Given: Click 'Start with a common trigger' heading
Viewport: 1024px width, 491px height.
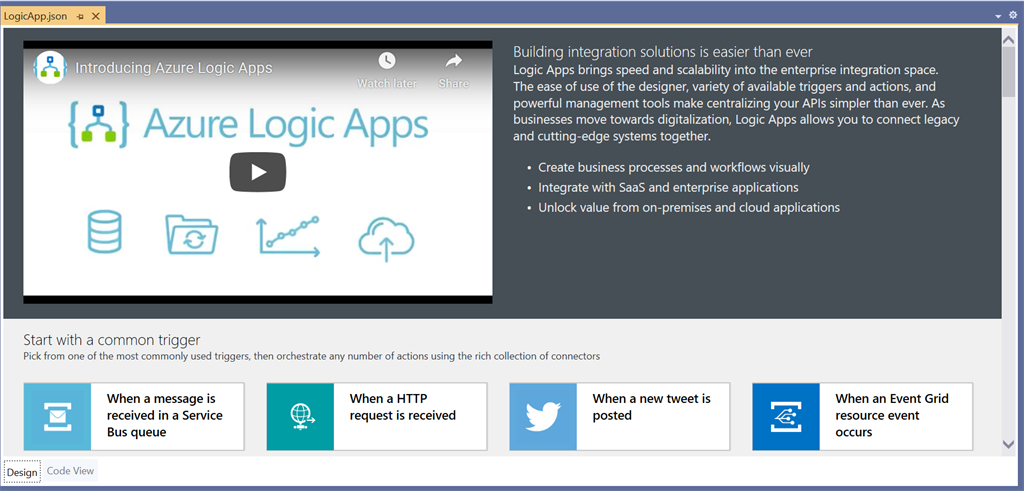Looking at the screenshot, I should (x=112, y=340).
